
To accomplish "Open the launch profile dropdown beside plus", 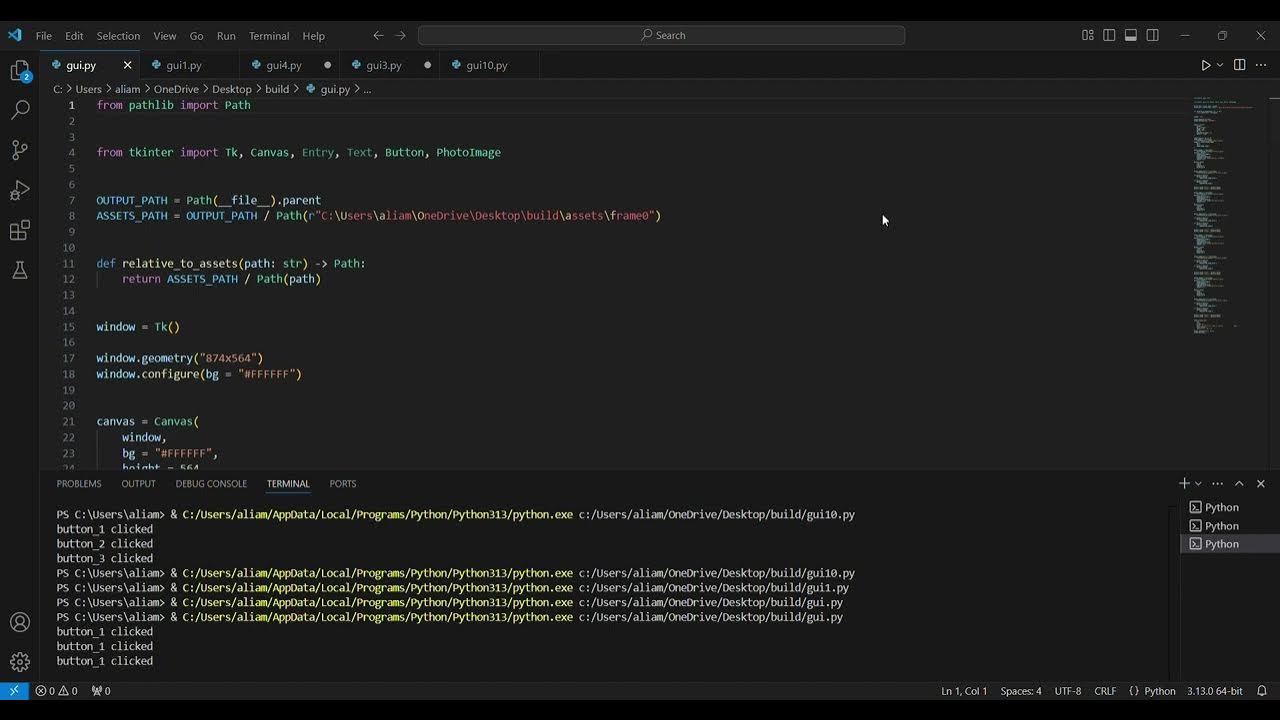I will 1198,484.
